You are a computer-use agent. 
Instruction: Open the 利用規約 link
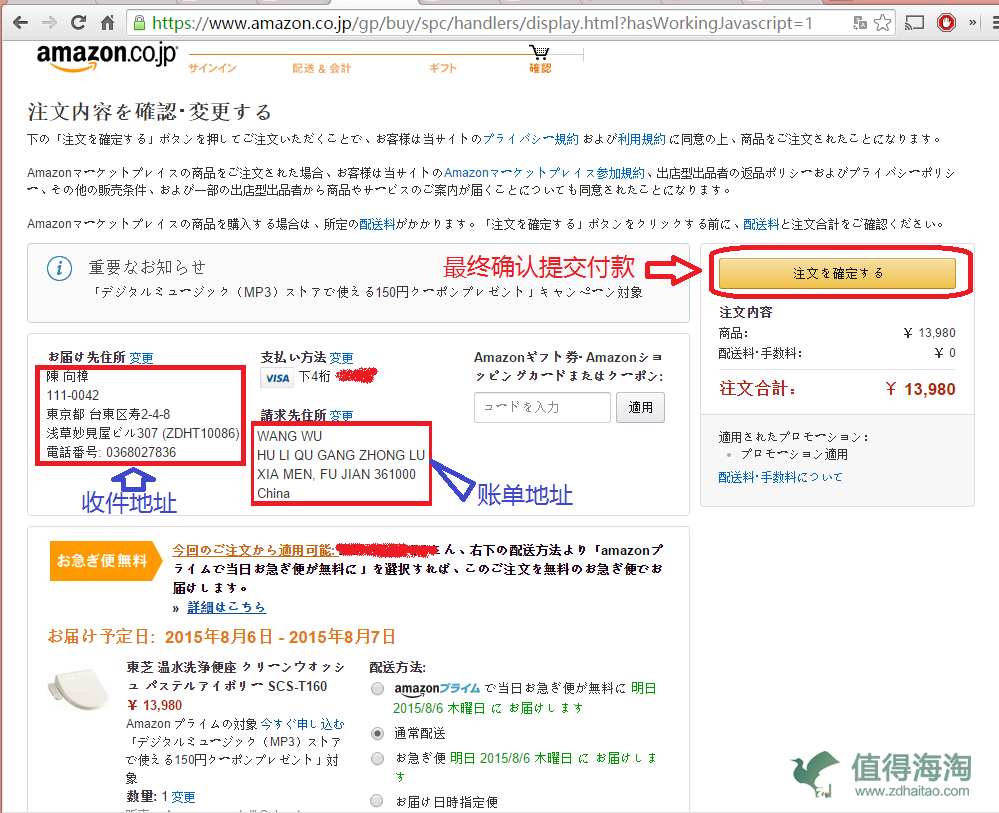641,139
